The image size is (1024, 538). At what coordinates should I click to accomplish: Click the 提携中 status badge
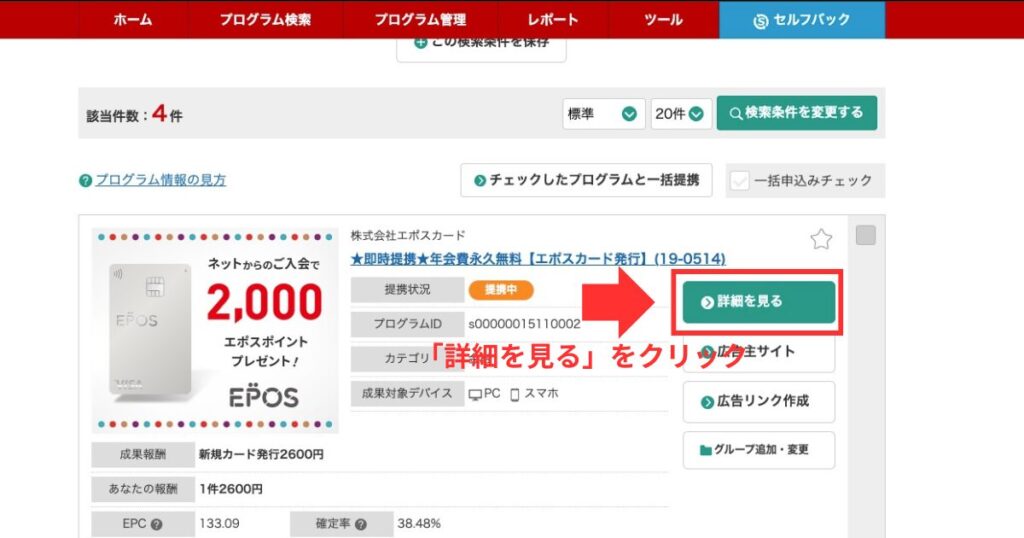pyautogui.click(x=501, y=290)
